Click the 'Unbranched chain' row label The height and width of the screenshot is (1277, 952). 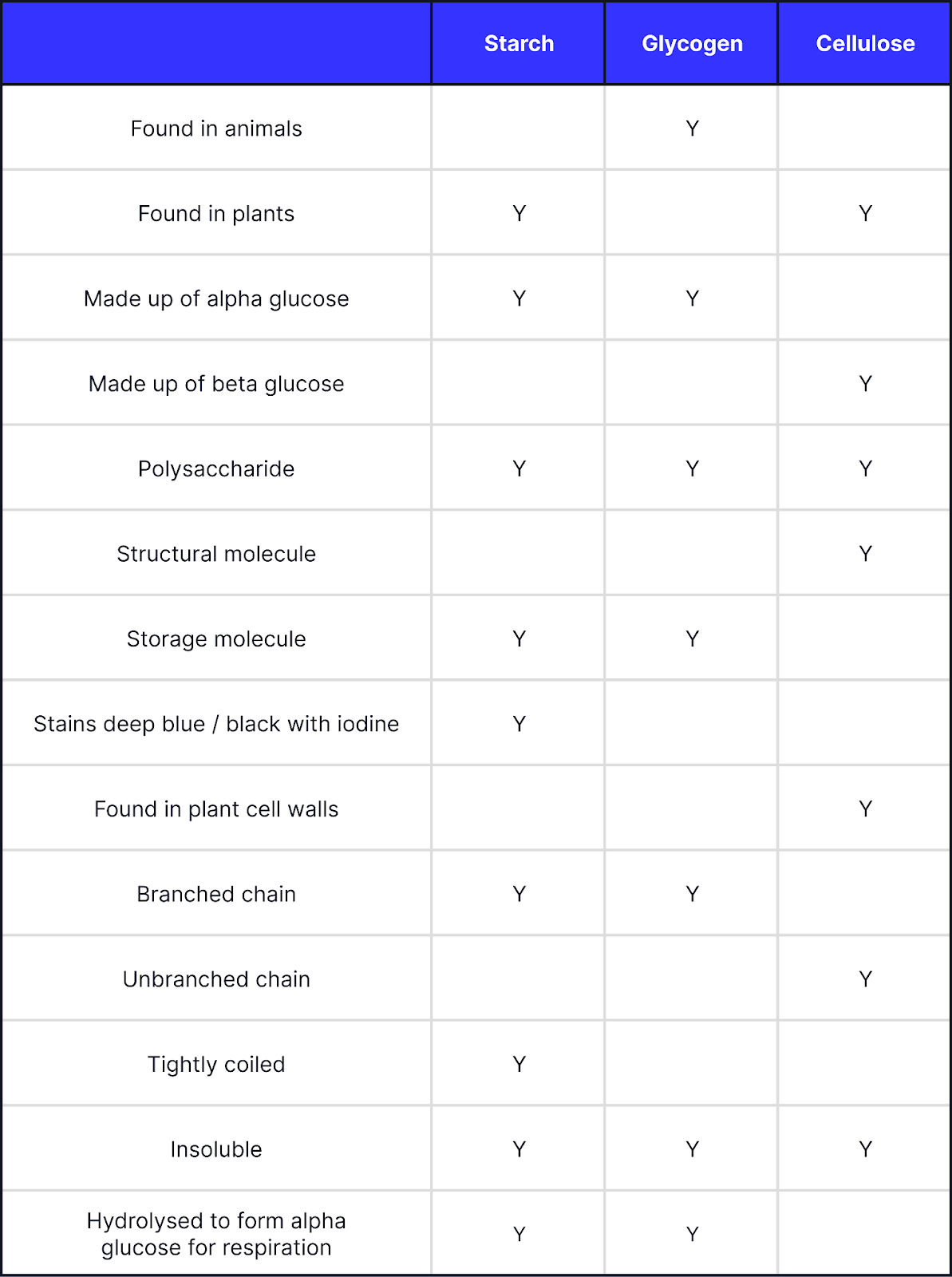[x=216, y=979]
